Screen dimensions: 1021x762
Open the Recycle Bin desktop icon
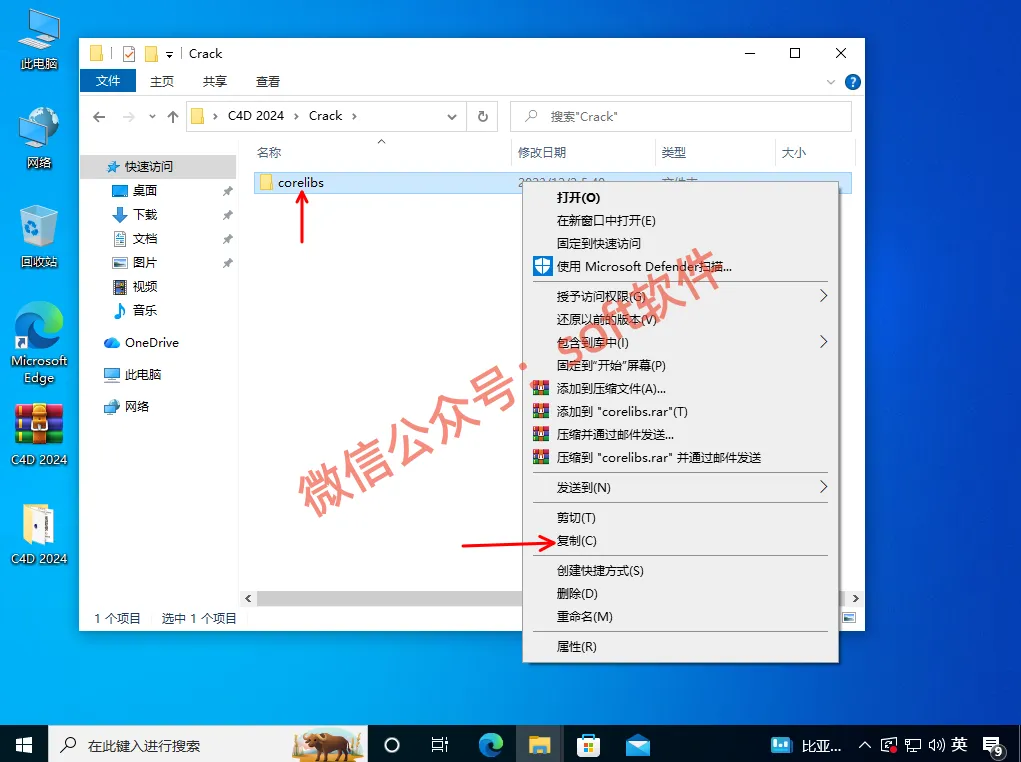pyautogui.click(x=38, y=237)
